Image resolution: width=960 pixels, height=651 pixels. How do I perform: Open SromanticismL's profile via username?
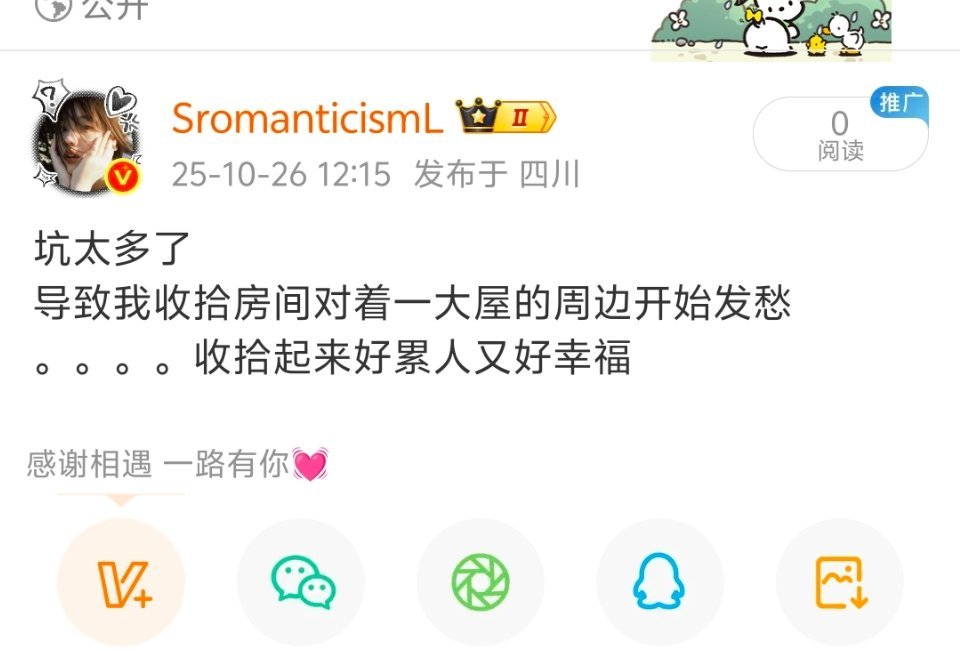pyautogui.click(x=307, y=118)
